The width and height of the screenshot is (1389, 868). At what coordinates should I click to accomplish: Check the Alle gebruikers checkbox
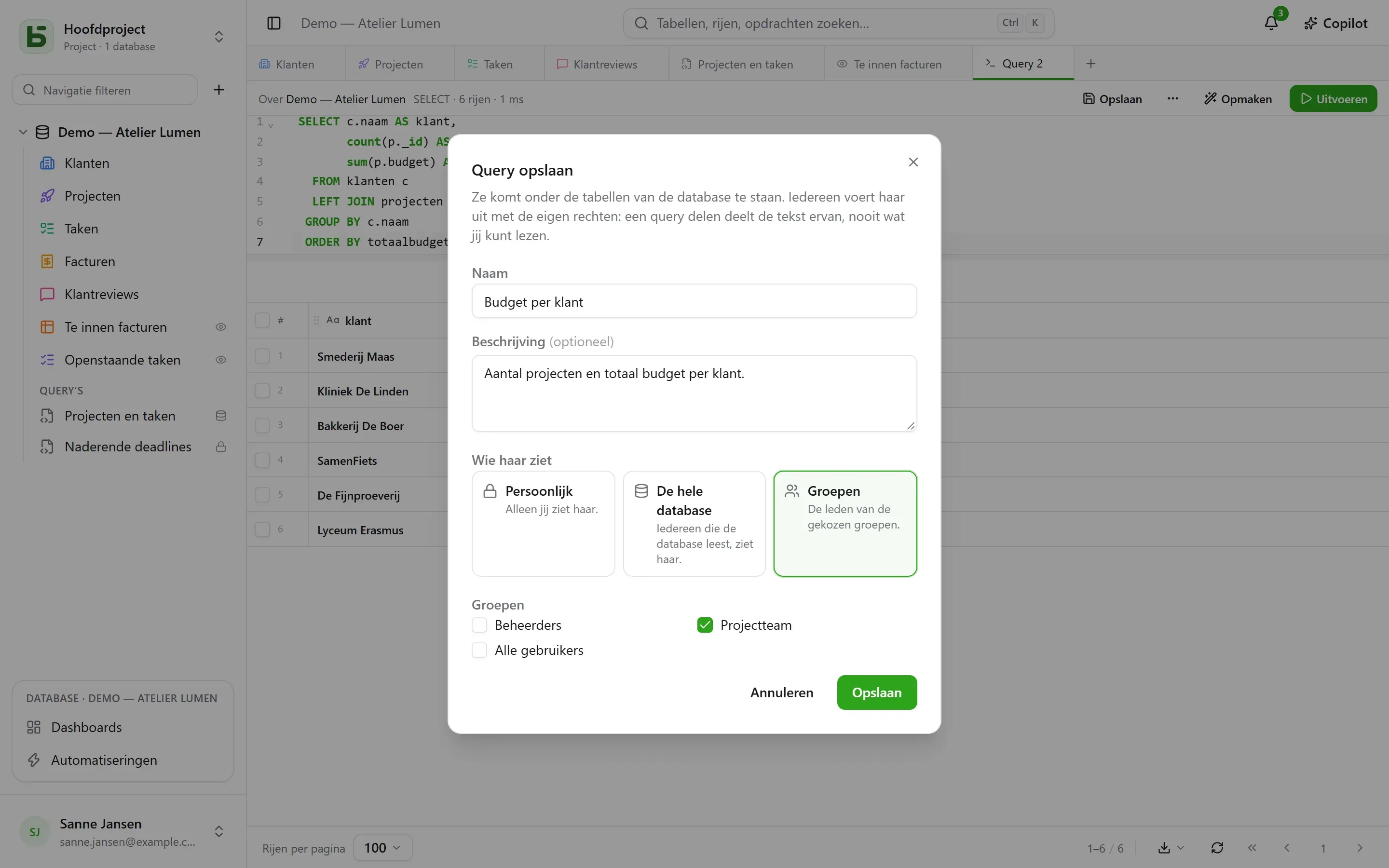pyautogui.click(x=479, y=650)
